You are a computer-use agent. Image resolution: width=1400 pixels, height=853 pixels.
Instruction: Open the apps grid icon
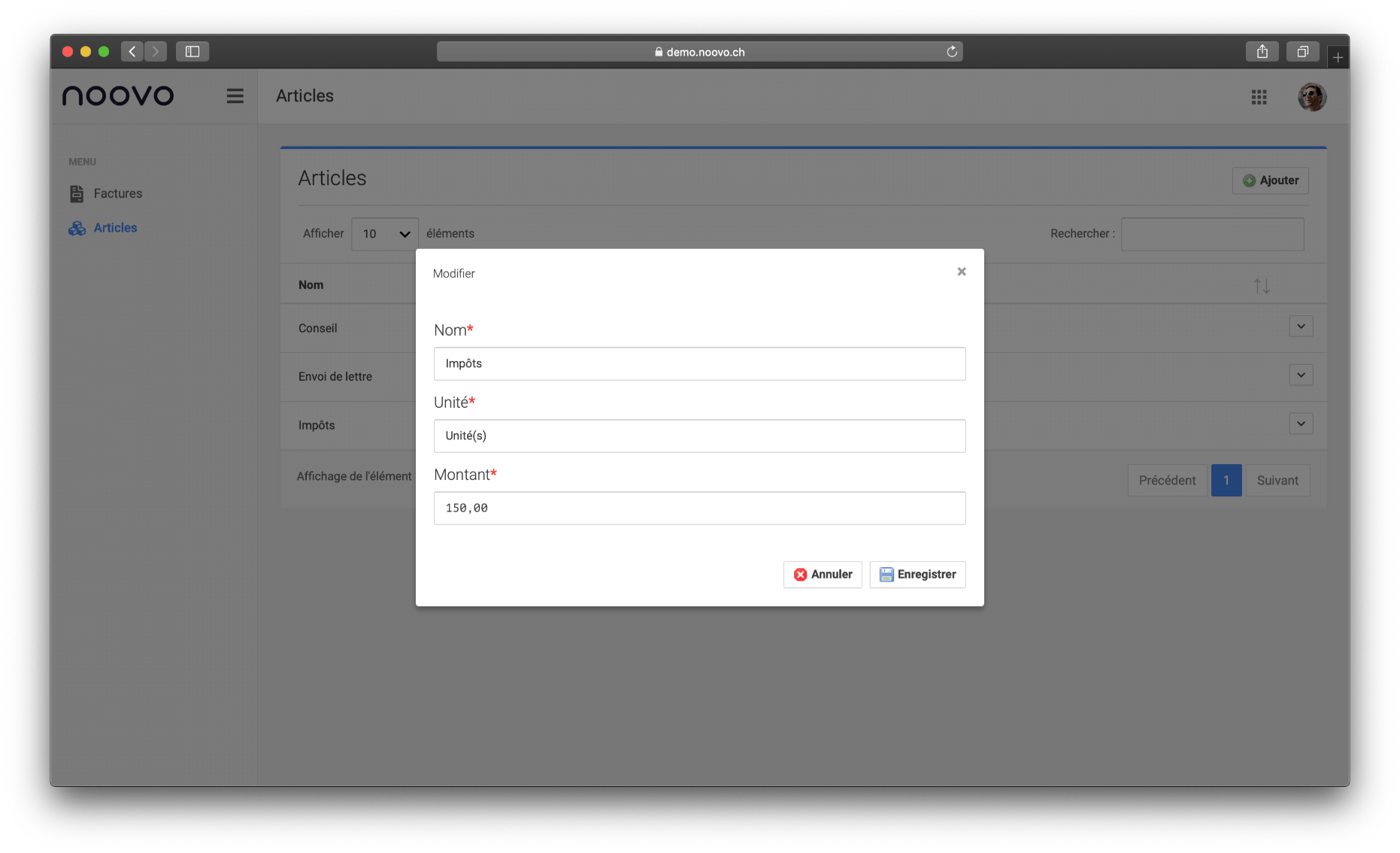1259,97
